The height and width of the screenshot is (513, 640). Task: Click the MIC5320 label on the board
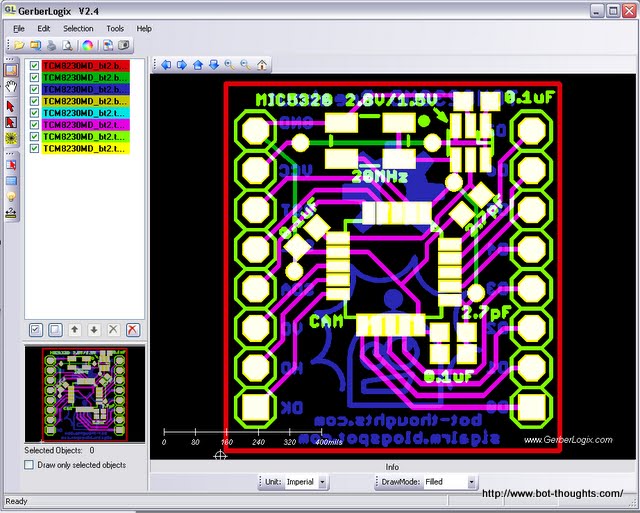pyautogui.click(x=294, y=100)
